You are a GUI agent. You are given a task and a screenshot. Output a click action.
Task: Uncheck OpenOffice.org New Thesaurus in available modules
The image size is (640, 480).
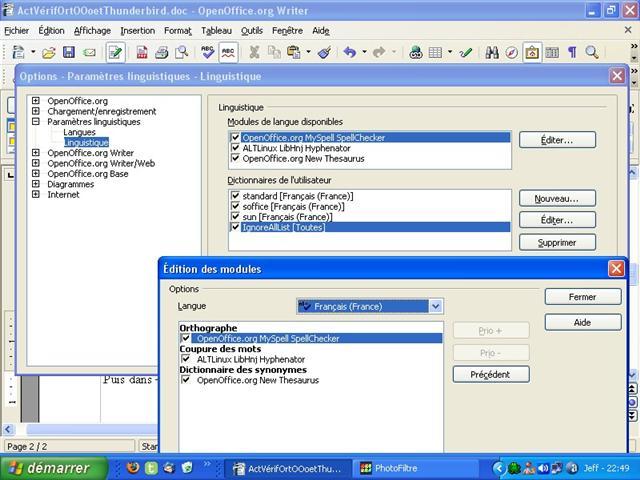[x=235, y=158]
